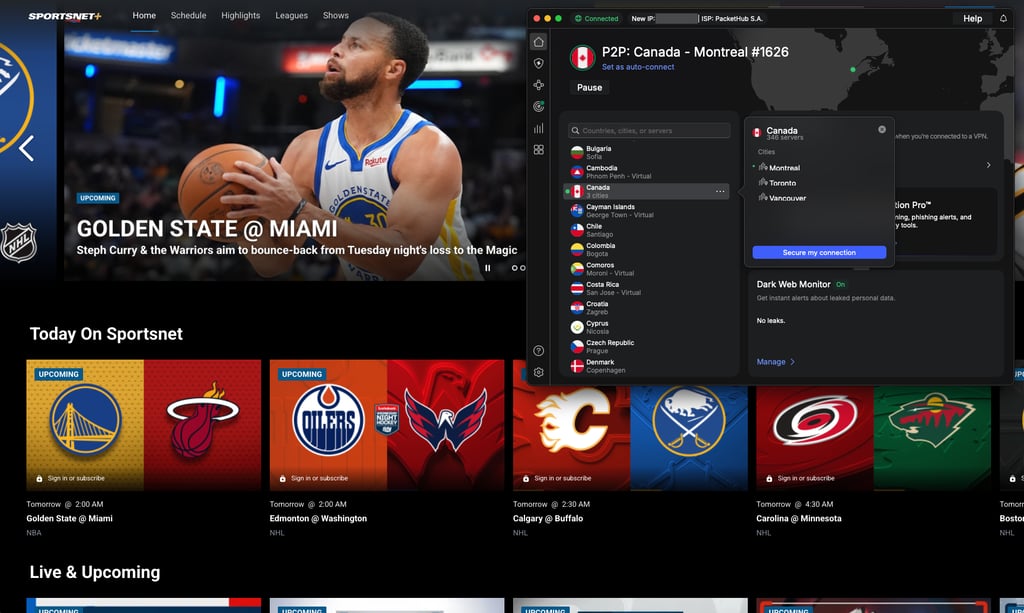Open the statistics bars sidebar icon
1024x613 pixels.
click(538, 128)
